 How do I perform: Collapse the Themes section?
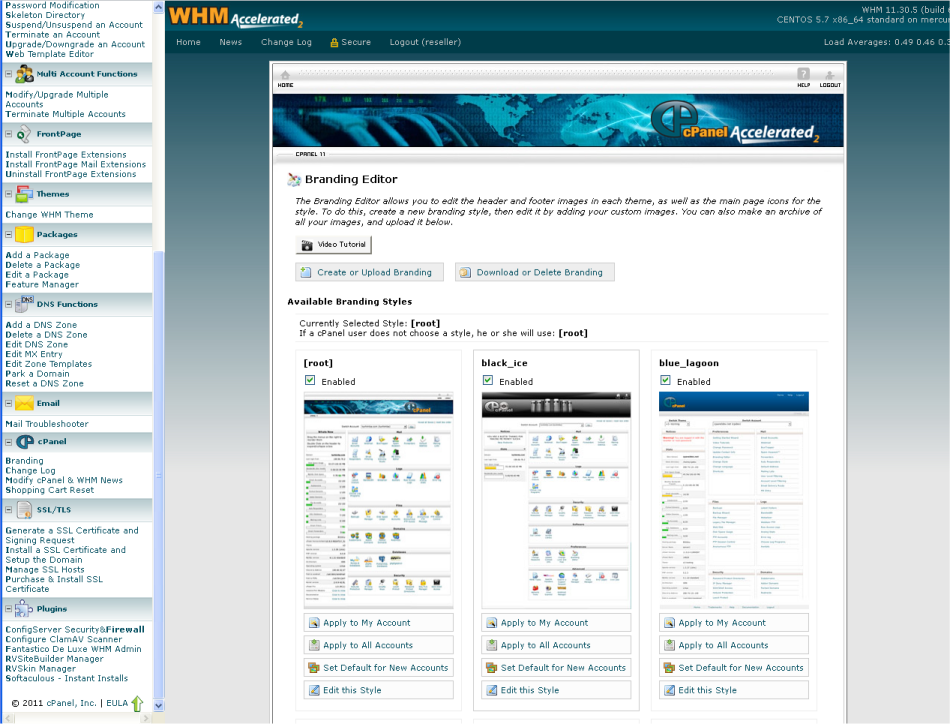pyautogui.click(x=8, y=194)
